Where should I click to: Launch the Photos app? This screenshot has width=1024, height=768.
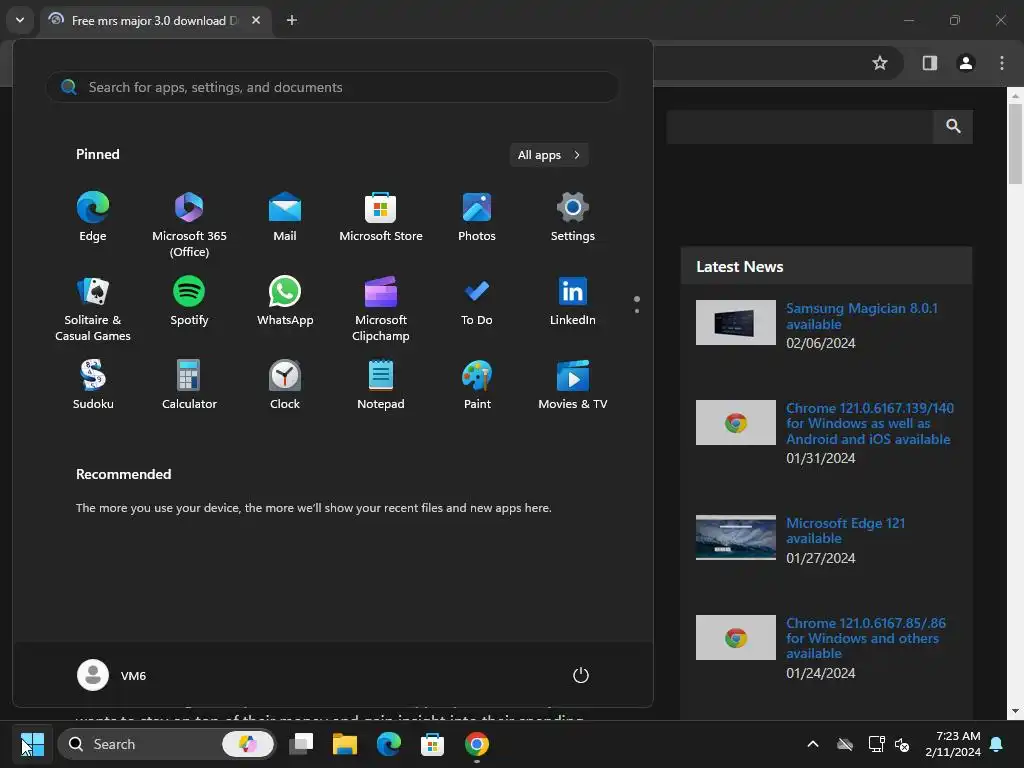pyautogui.click(x=477, y=217)
